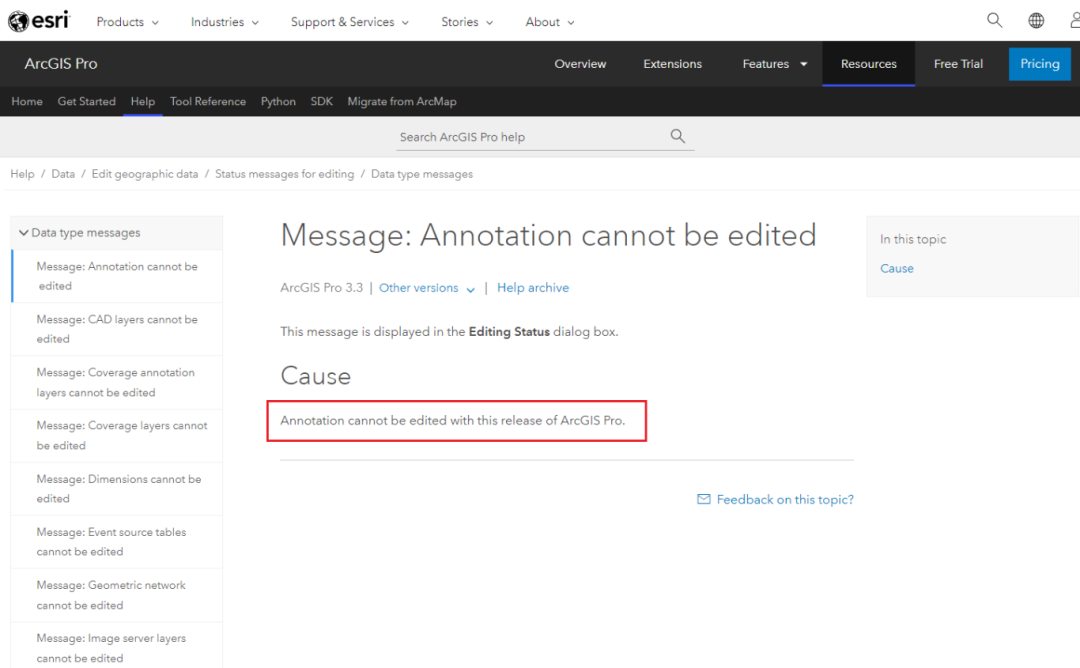The height and width of the screenshot is (668, 1080).
Task: Open the Help archive link
Action: click(533, 288)
